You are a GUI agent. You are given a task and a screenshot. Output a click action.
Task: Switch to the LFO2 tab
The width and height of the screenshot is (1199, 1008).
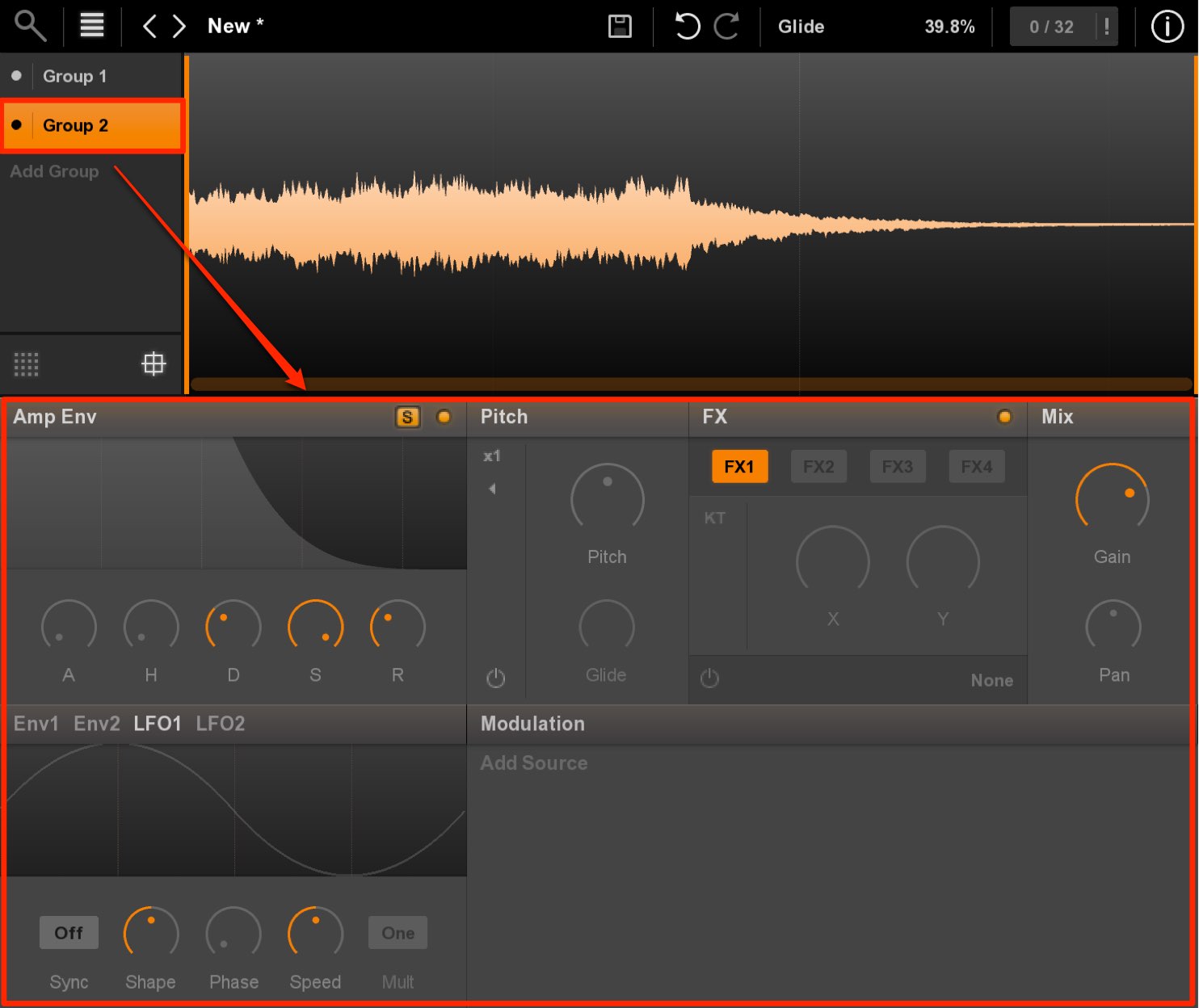[221, 724]
